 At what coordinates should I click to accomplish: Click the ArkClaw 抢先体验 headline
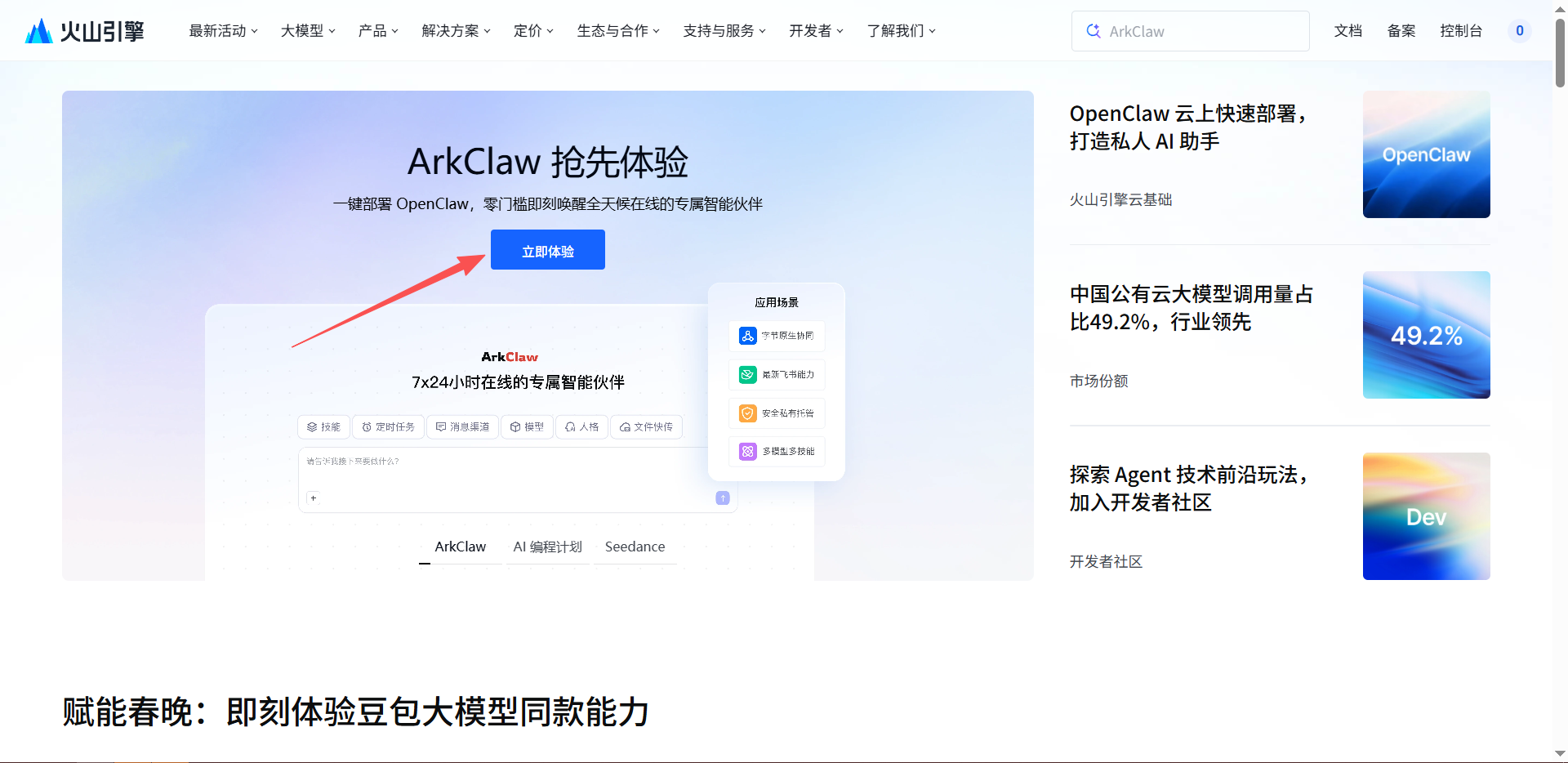coord(547,162)
